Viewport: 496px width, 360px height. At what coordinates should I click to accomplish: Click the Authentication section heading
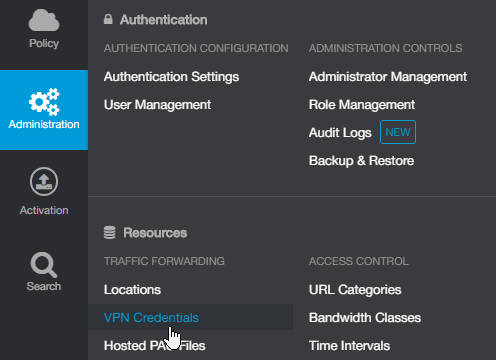tap(164, 20)
